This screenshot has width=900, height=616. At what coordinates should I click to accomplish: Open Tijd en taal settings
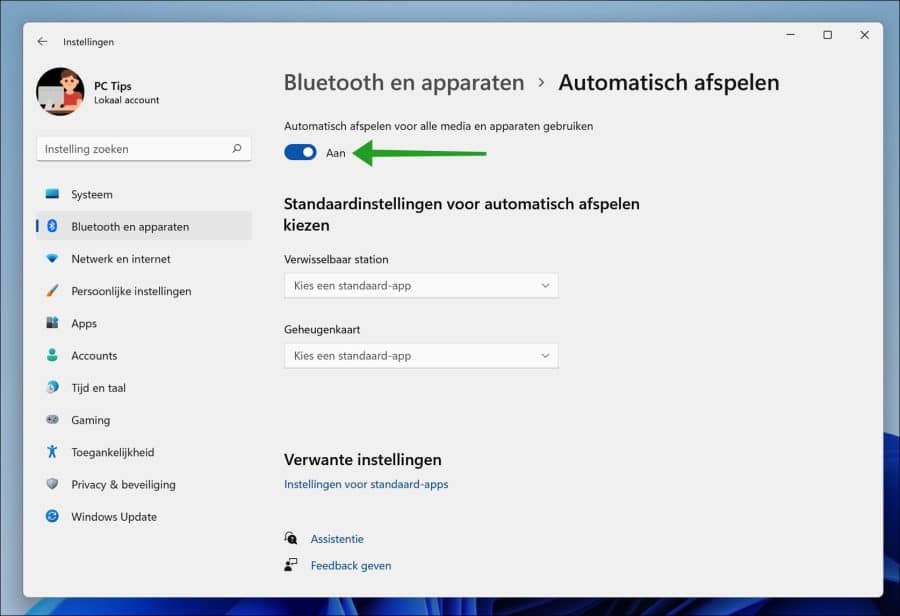point(143,387)
